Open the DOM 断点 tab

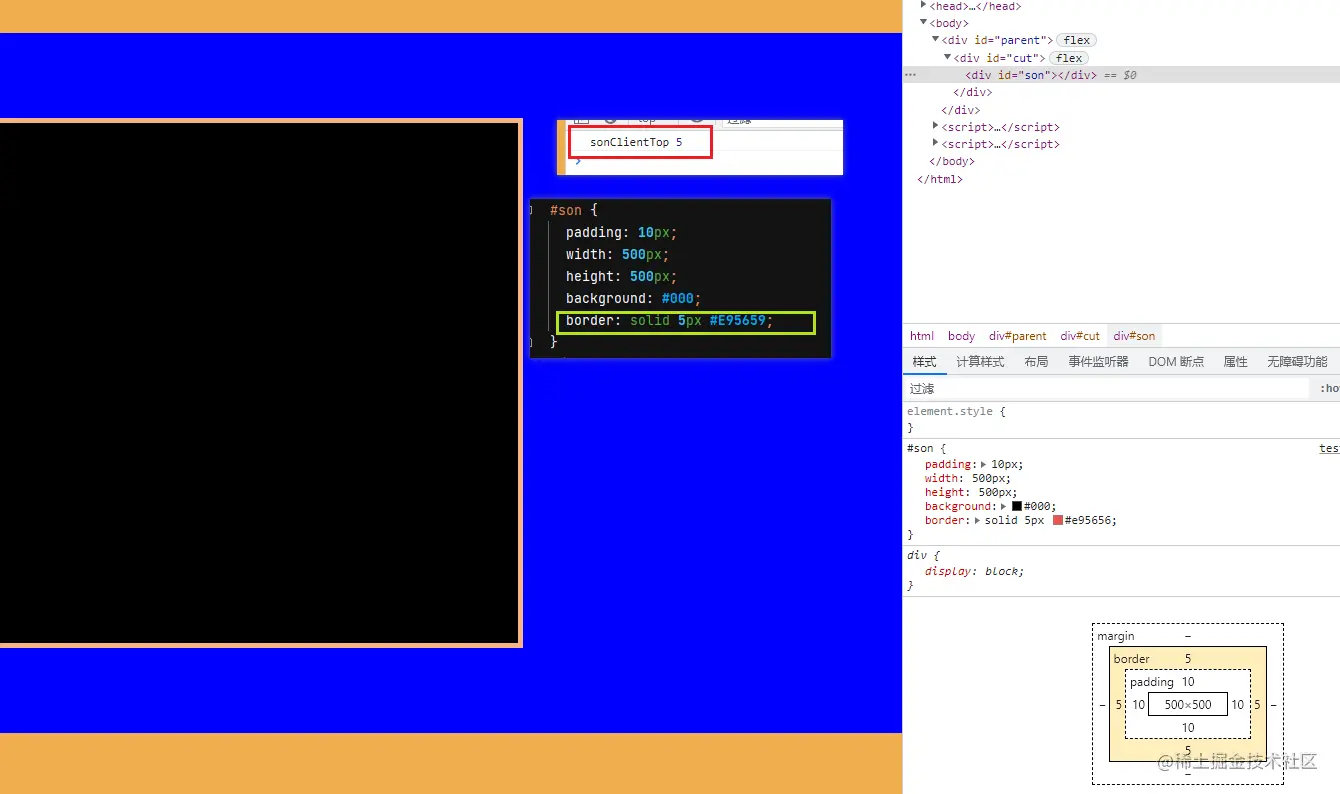pyautogui.click(x=1176, y=362)
